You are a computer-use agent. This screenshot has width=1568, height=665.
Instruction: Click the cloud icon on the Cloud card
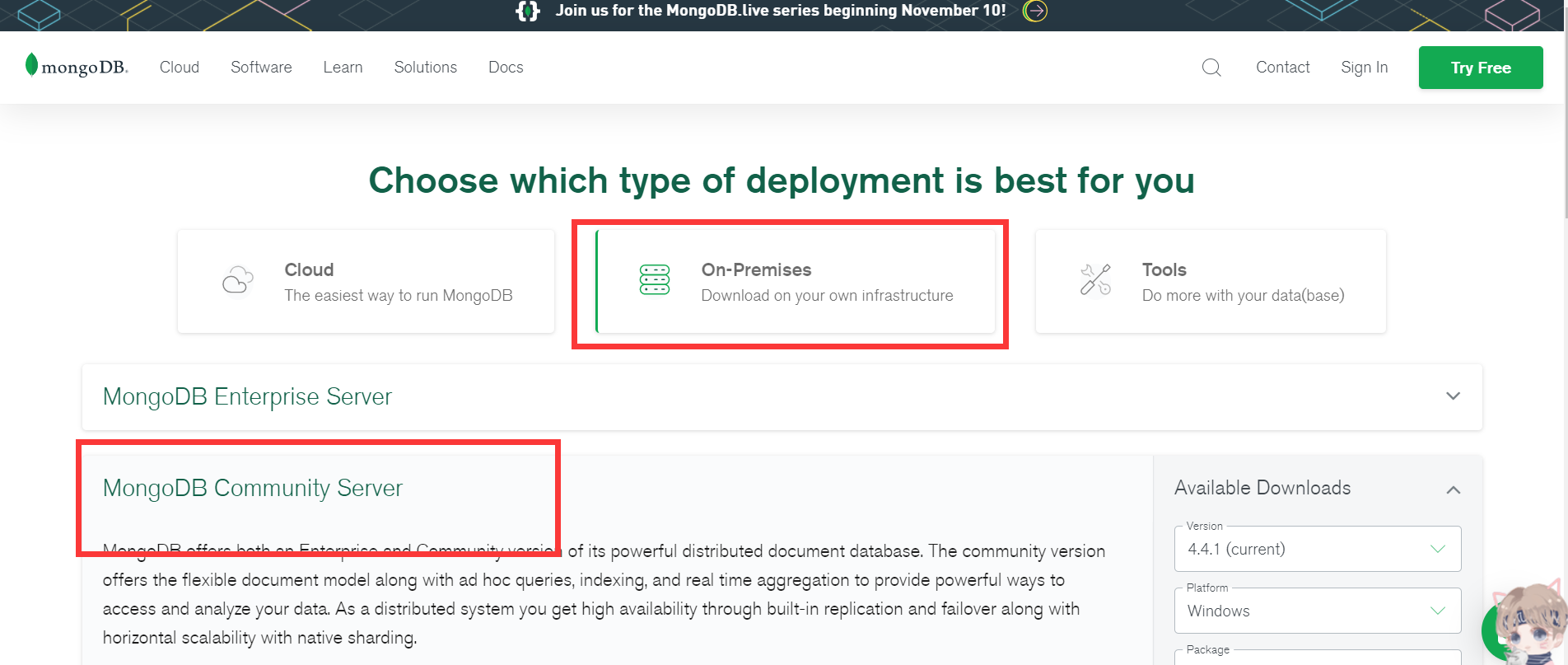pyautogui.click(x=238, y=280)
